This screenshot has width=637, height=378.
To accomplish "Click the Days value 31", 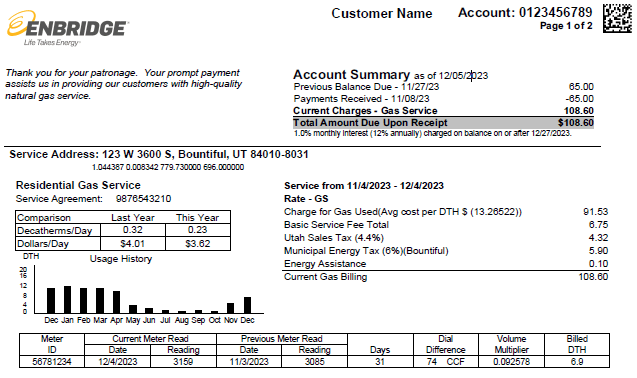I will (380, 362).
